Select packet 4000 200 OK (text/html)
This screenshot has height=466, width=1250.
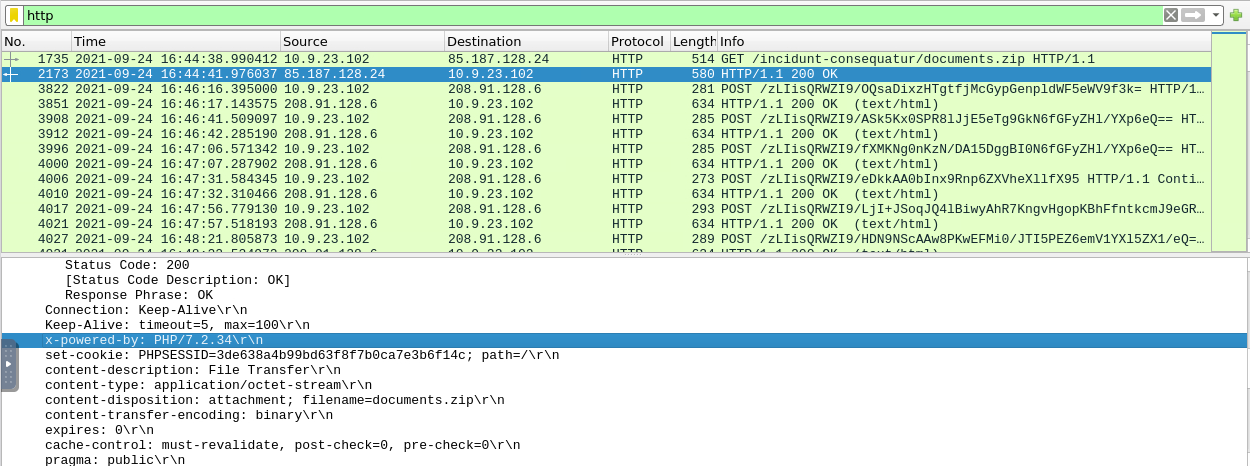(x=606, y=164)
